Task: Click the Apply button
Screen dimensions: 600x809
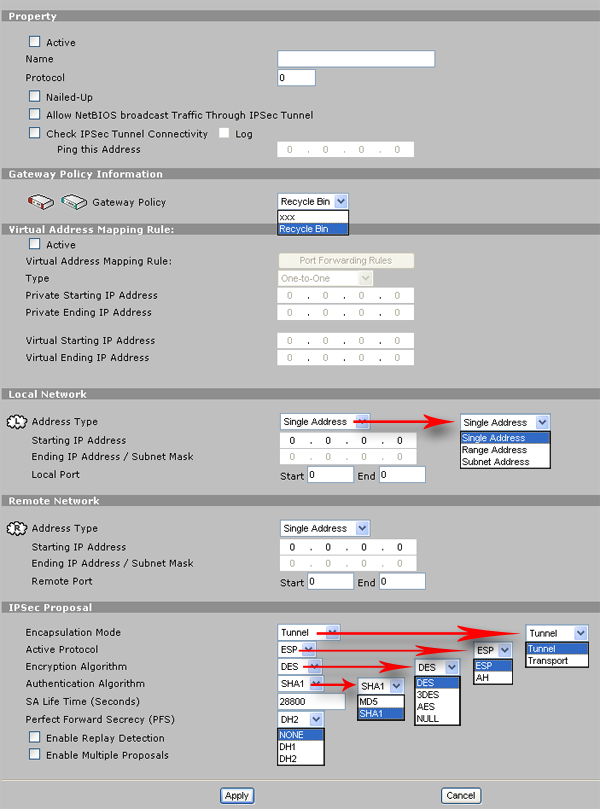Action: [x=237, y=796]
